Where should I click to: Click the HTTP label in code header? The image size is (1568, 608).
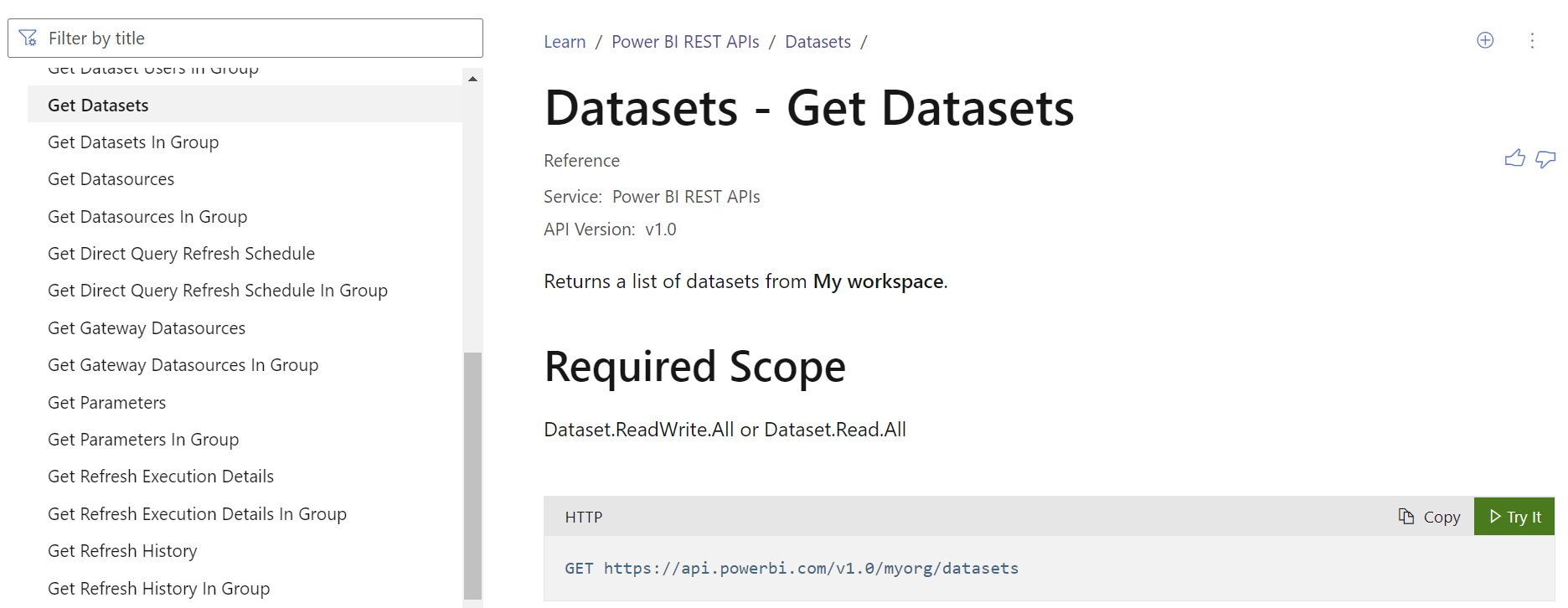click(584, 518)
